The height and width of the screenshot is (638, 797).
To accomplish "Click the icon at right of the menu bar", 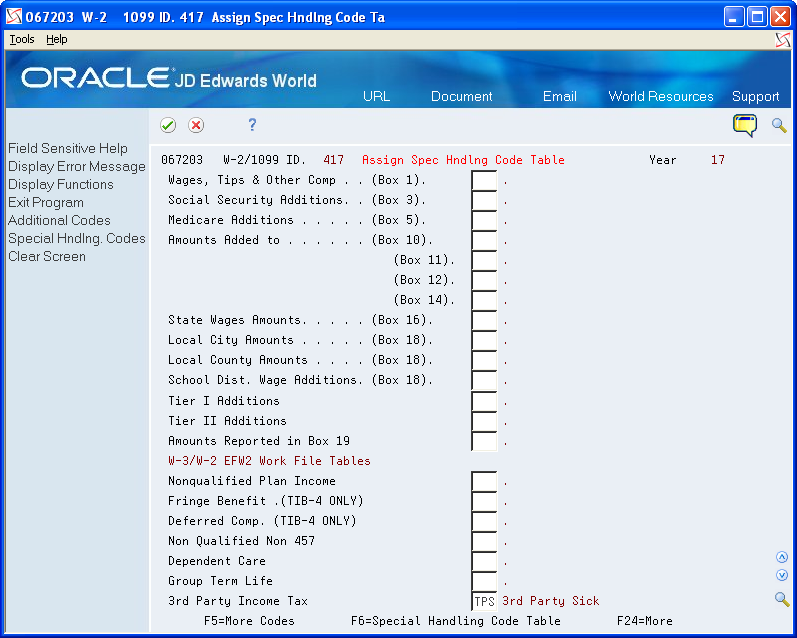I will [783, 40].
